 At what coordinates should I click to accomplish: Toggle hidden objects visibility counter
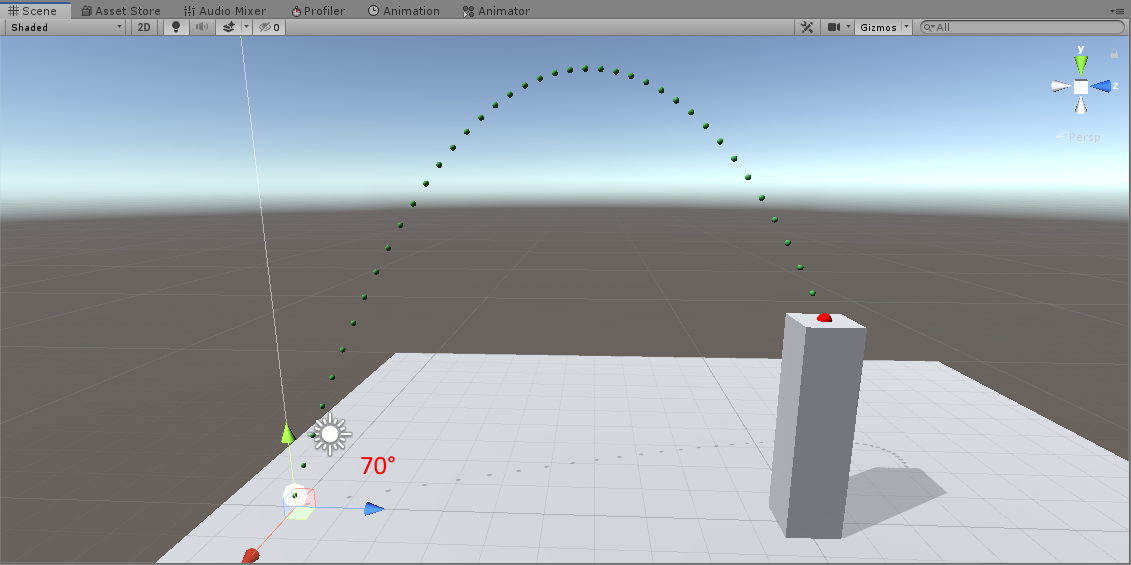click(269, 27)
